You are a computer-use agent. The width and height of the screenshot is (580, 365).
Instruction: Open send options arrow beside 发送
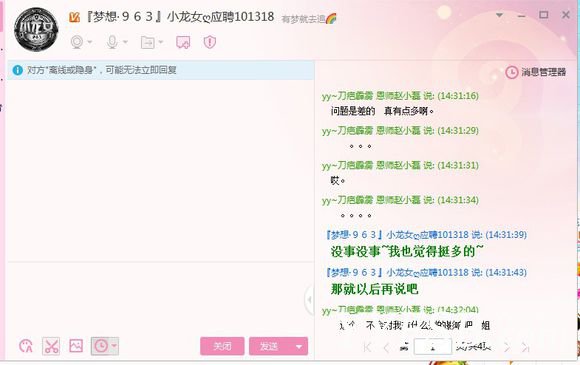click(x=299, y=347)
